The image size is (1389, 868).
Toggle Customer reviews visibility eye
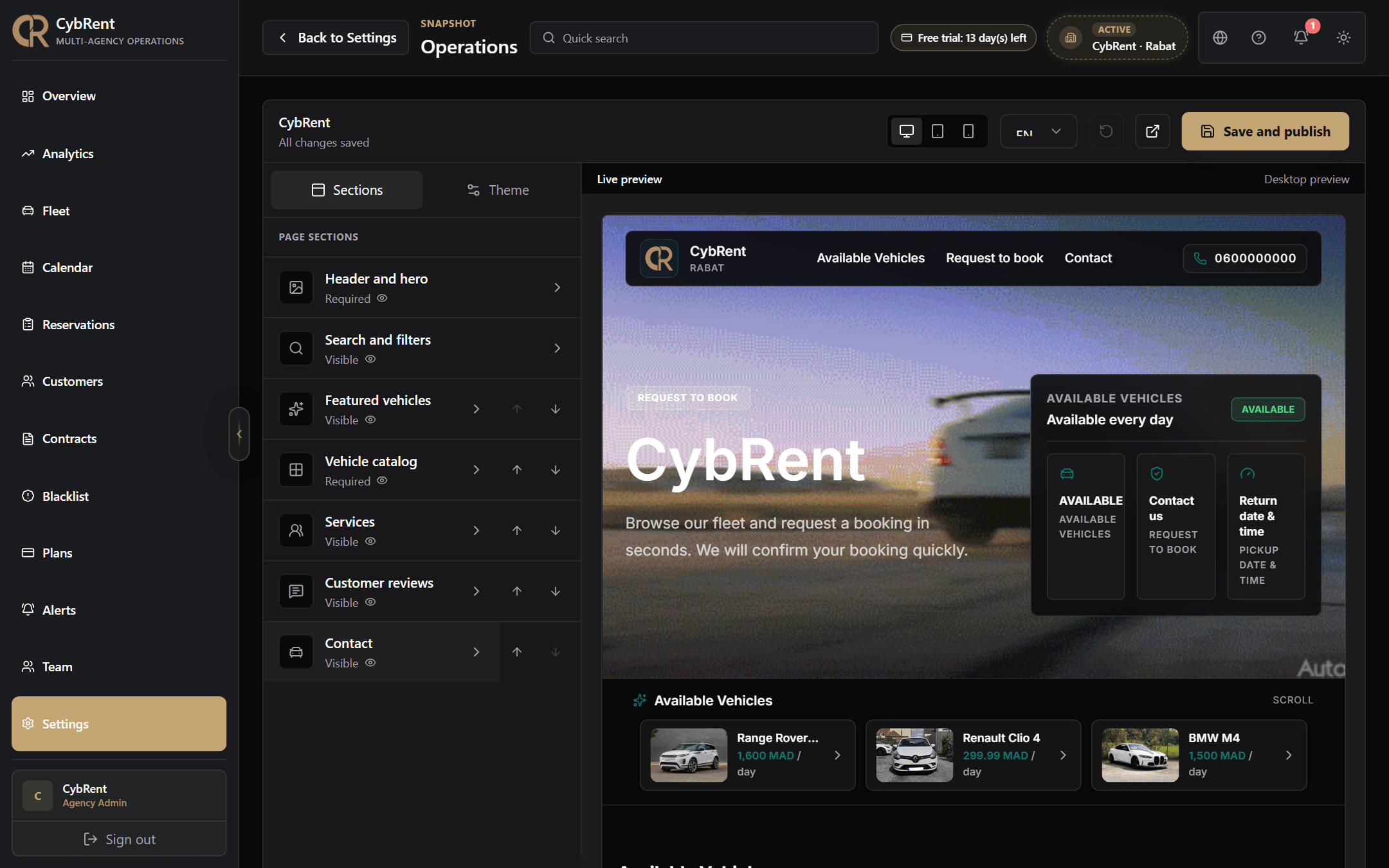tap(370, 602)
